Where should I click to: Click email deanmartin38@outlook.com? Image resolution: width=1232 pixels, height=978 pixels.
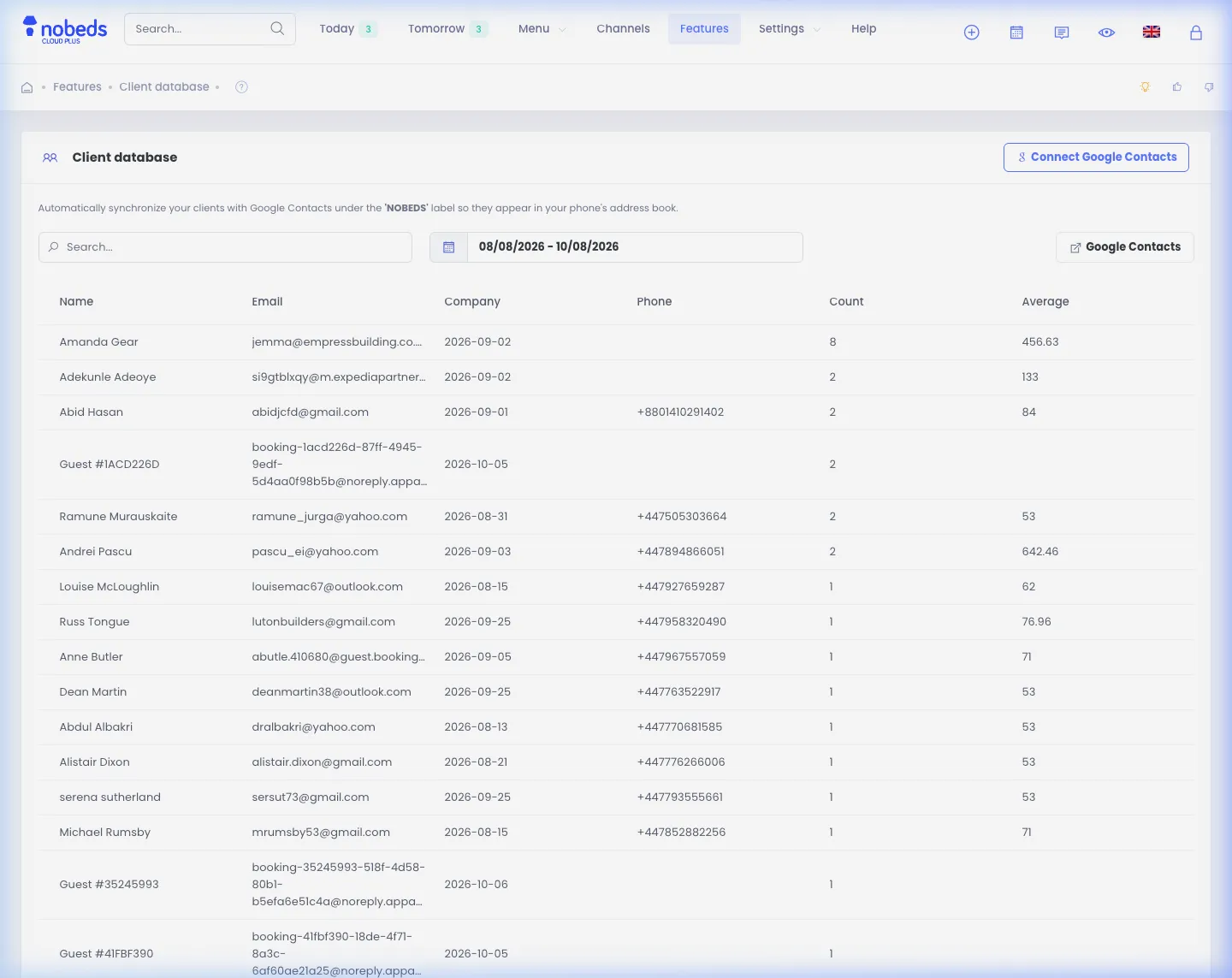(331, 692)
